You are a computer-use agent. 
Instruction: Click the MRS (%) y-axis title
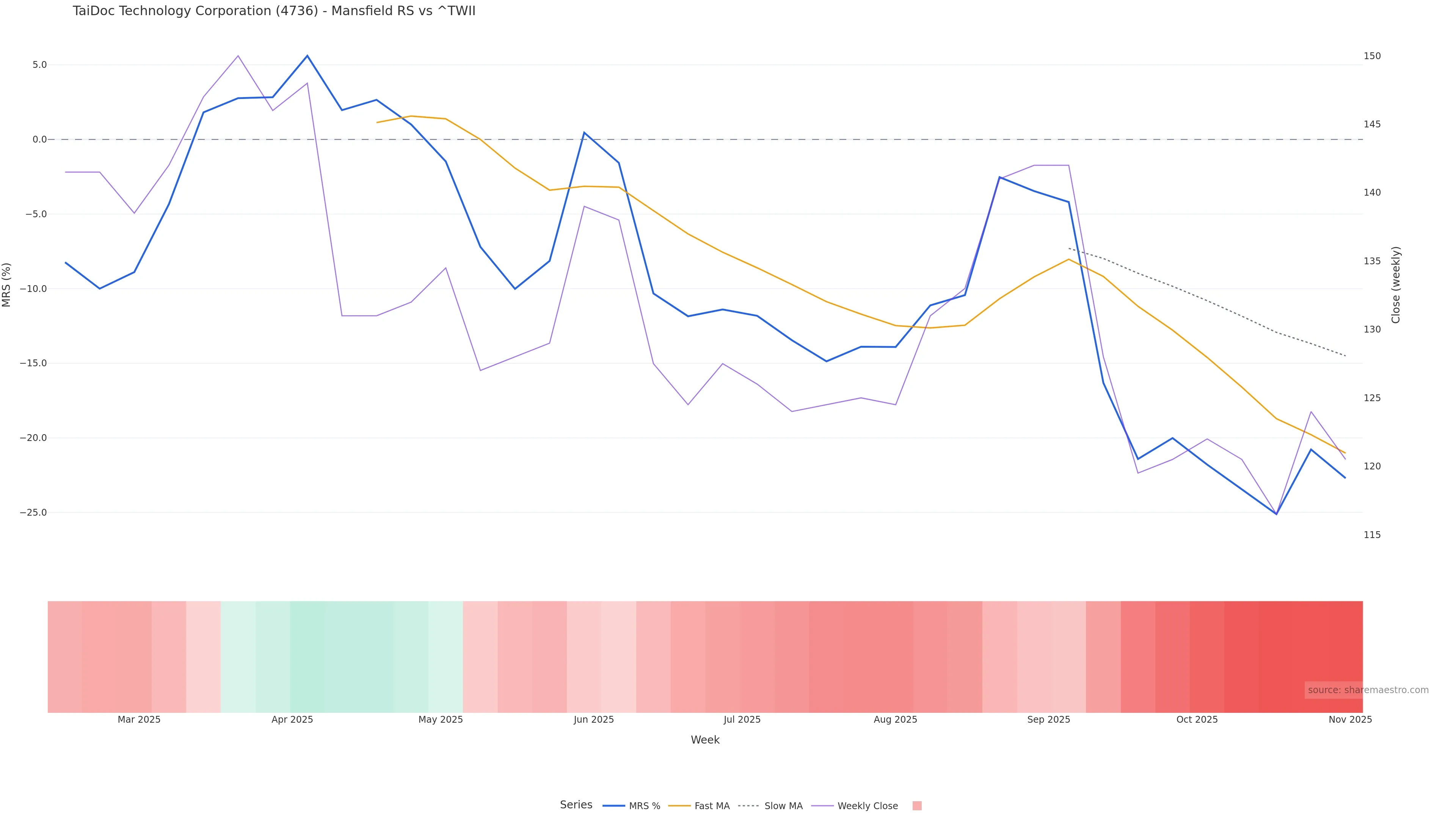(x=7, y=285)
